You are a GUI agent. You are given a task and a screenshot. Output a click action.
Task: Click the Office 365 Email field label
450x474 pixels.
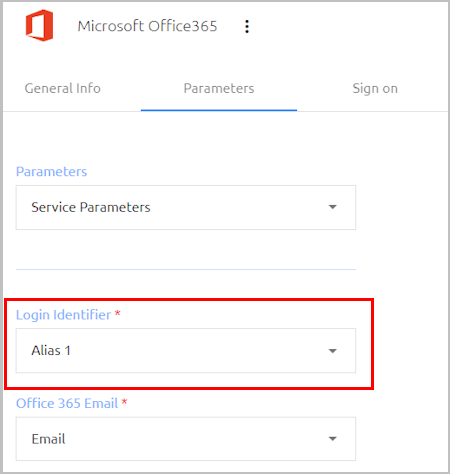[67, 403]
